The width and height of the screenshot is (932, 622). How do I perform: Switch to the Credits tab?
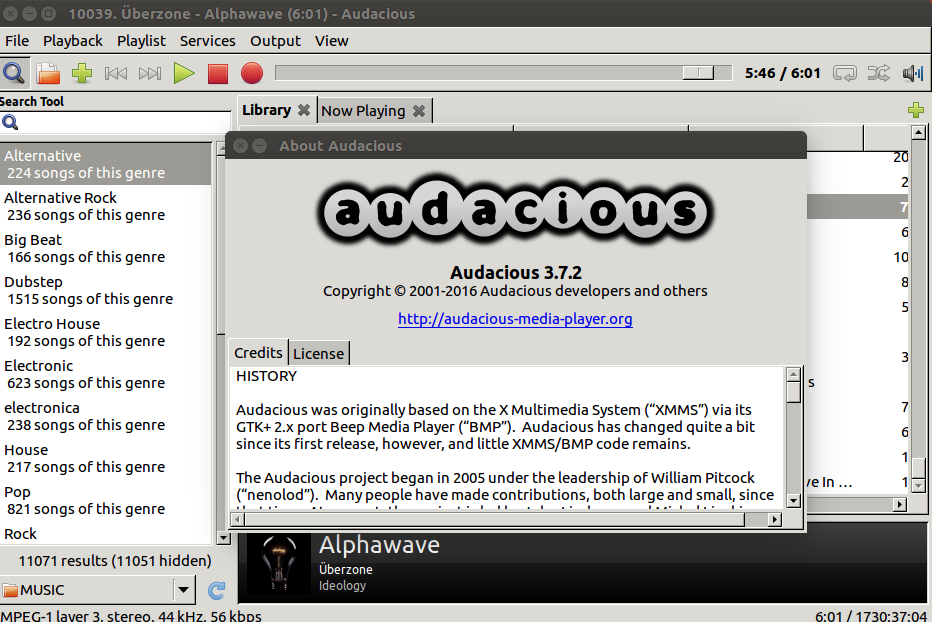pyautogui.click(x=258, y=353)
